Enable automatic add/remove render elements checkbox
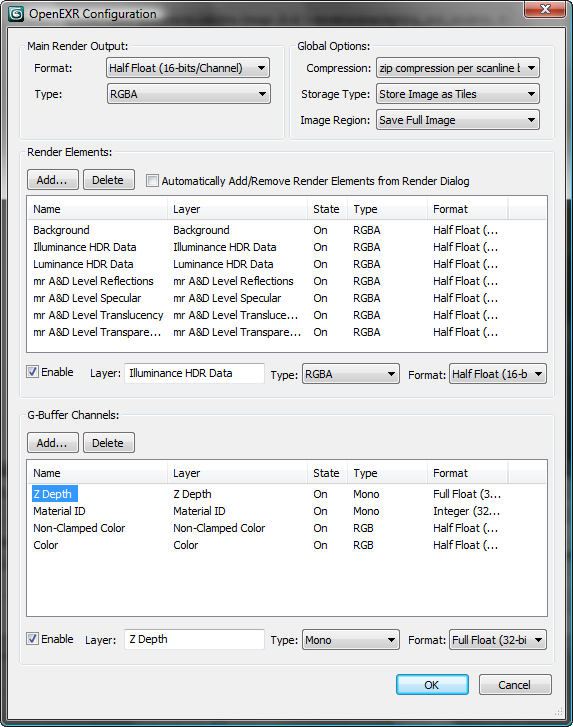This screenshot has width=573, height=727. coord(152,180)
